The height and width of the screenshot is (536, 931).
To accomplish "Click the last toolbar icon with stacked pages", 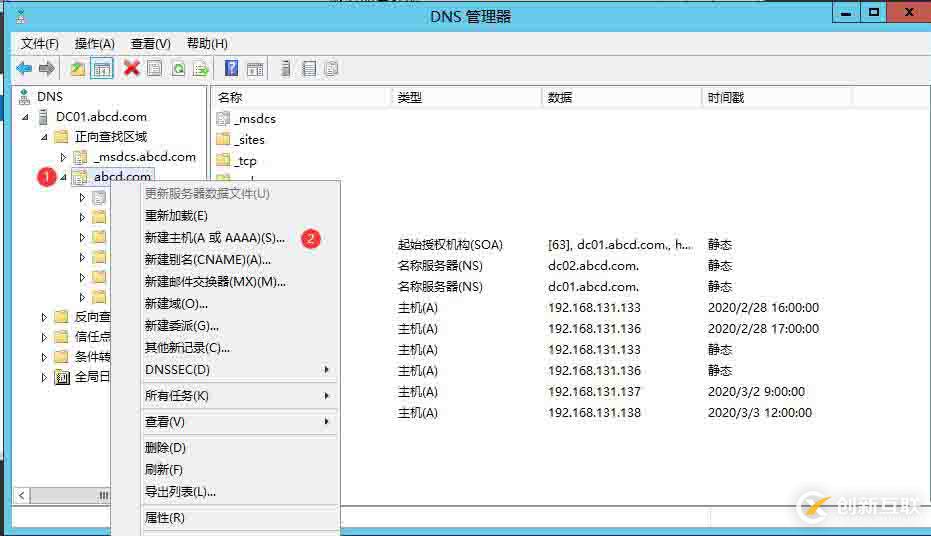I will pyautogui.click(x=331, y=69).
